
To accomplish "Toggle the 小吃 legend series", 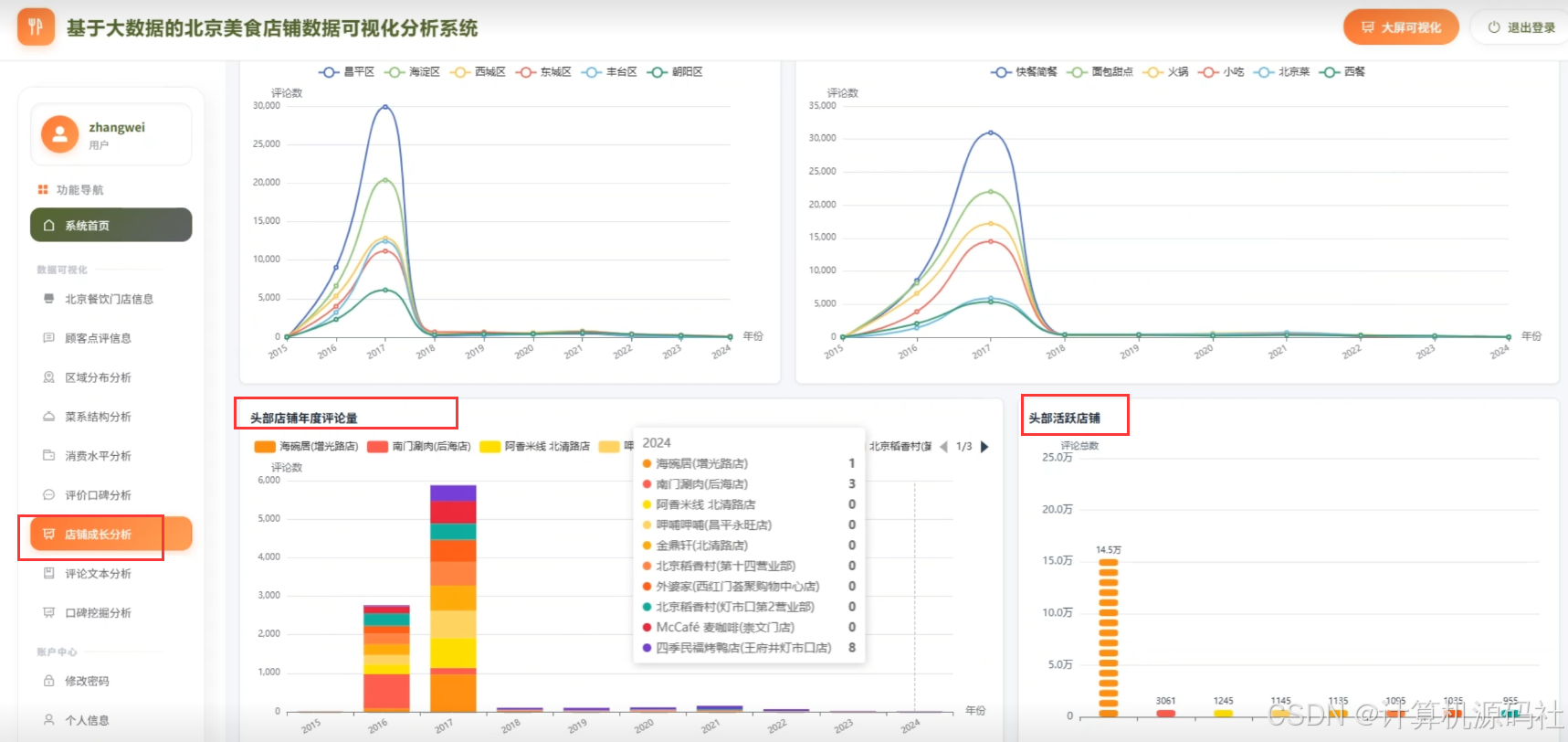I will click(x=1221, y=71).
